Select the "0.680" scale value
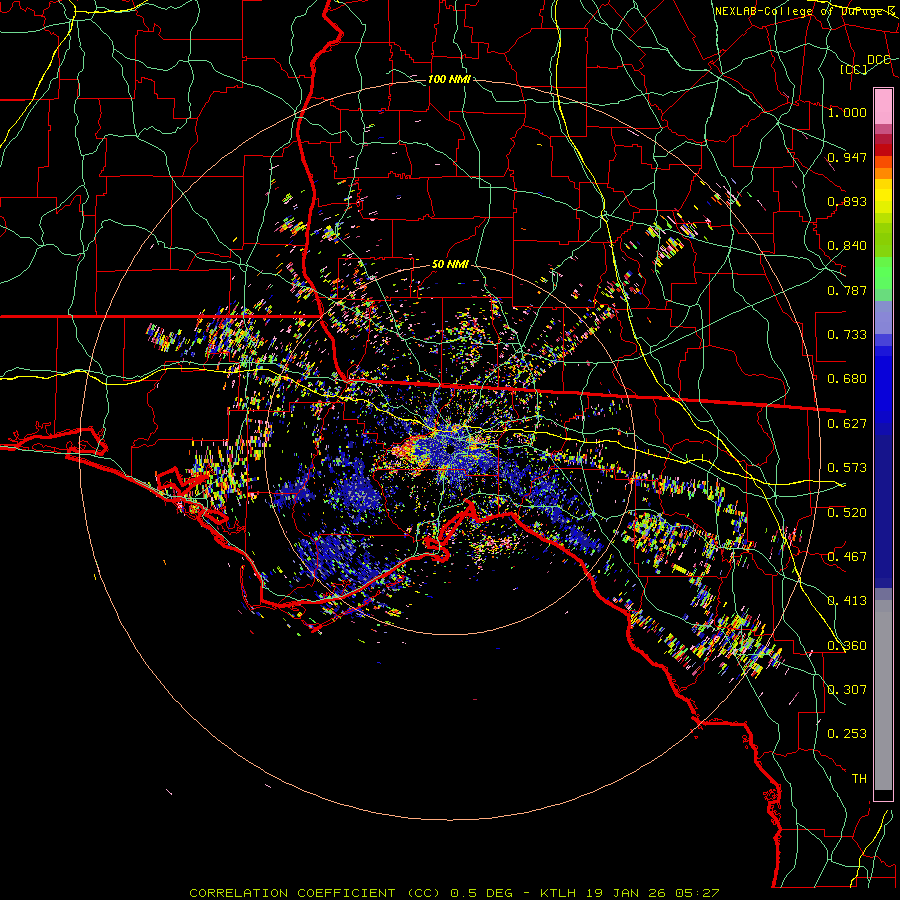Viewport: 900px width, 900px height. [847, 379]
